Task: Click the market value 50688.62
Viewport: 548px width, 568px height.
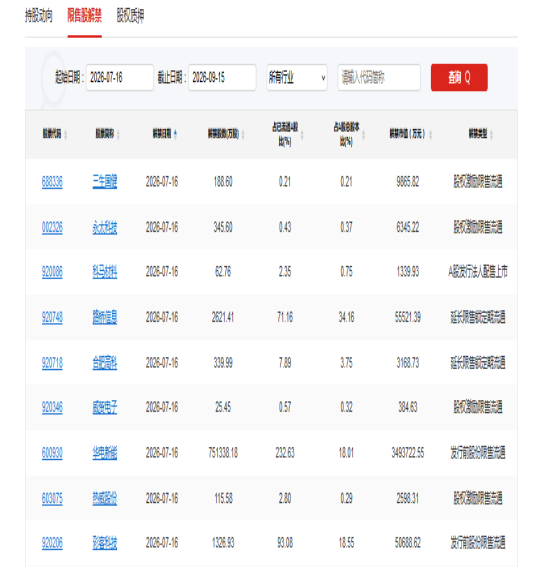Action: pyautogui.click(x=408, y=543)
